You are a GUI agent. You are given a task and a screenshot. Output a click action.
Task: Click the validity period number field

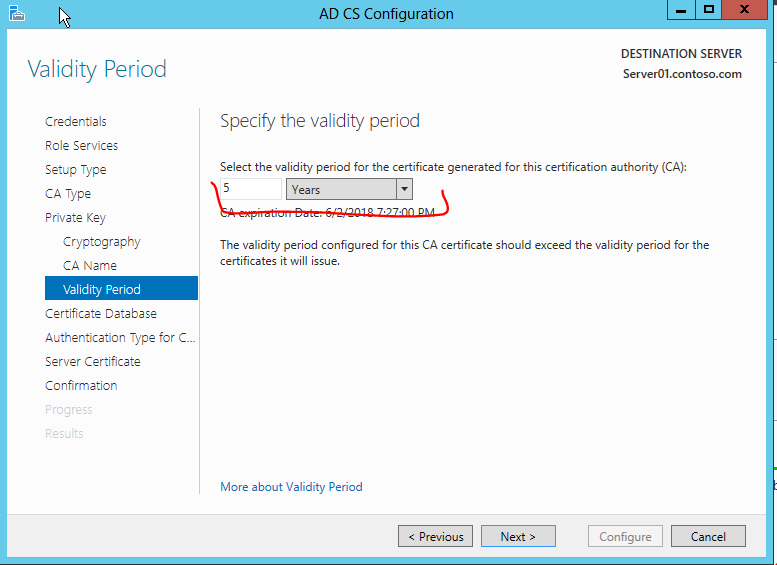click(x=251, y=189)
